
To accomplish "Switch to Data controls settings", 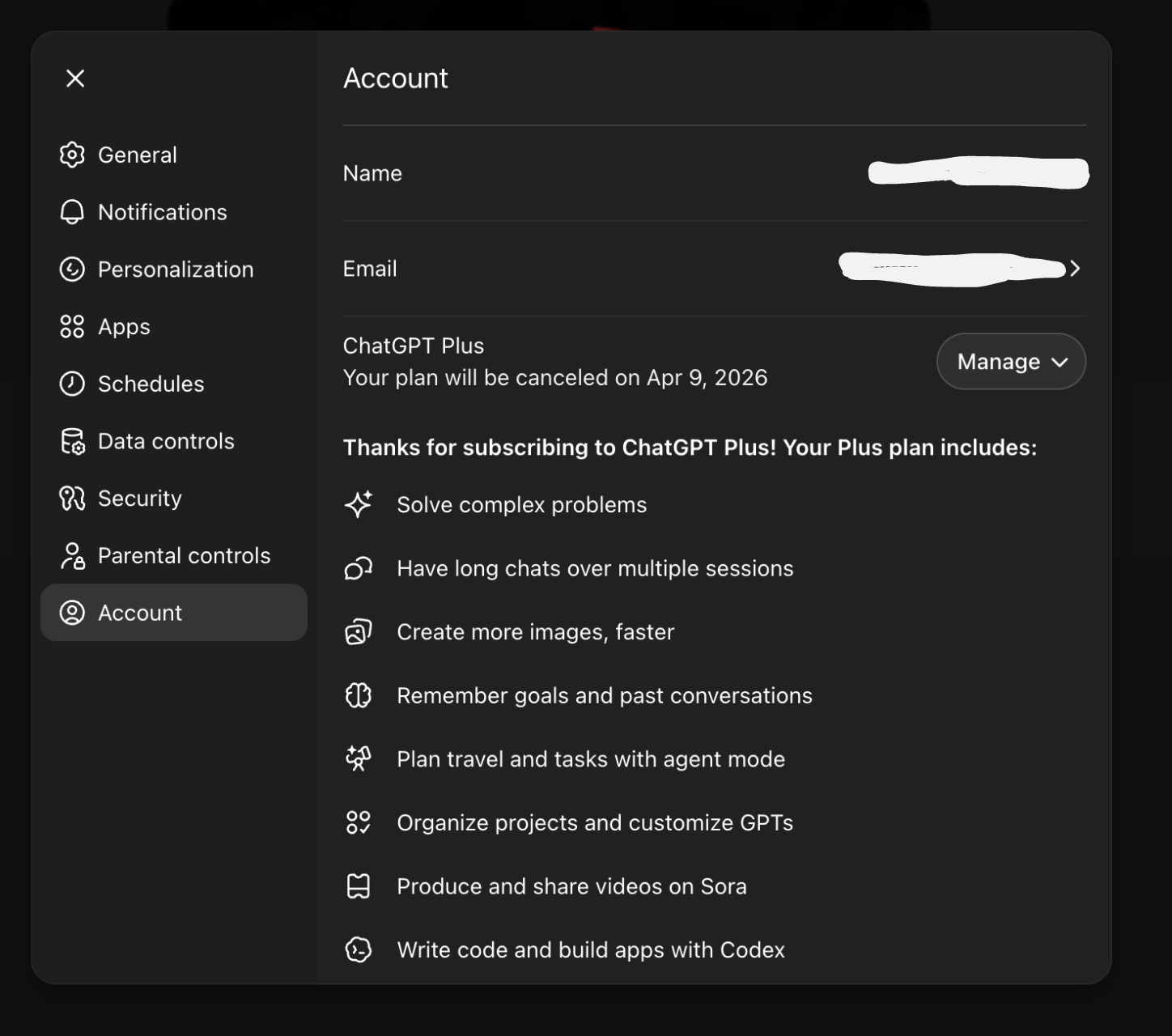I will pyautogui.click(x=166, y=441).
